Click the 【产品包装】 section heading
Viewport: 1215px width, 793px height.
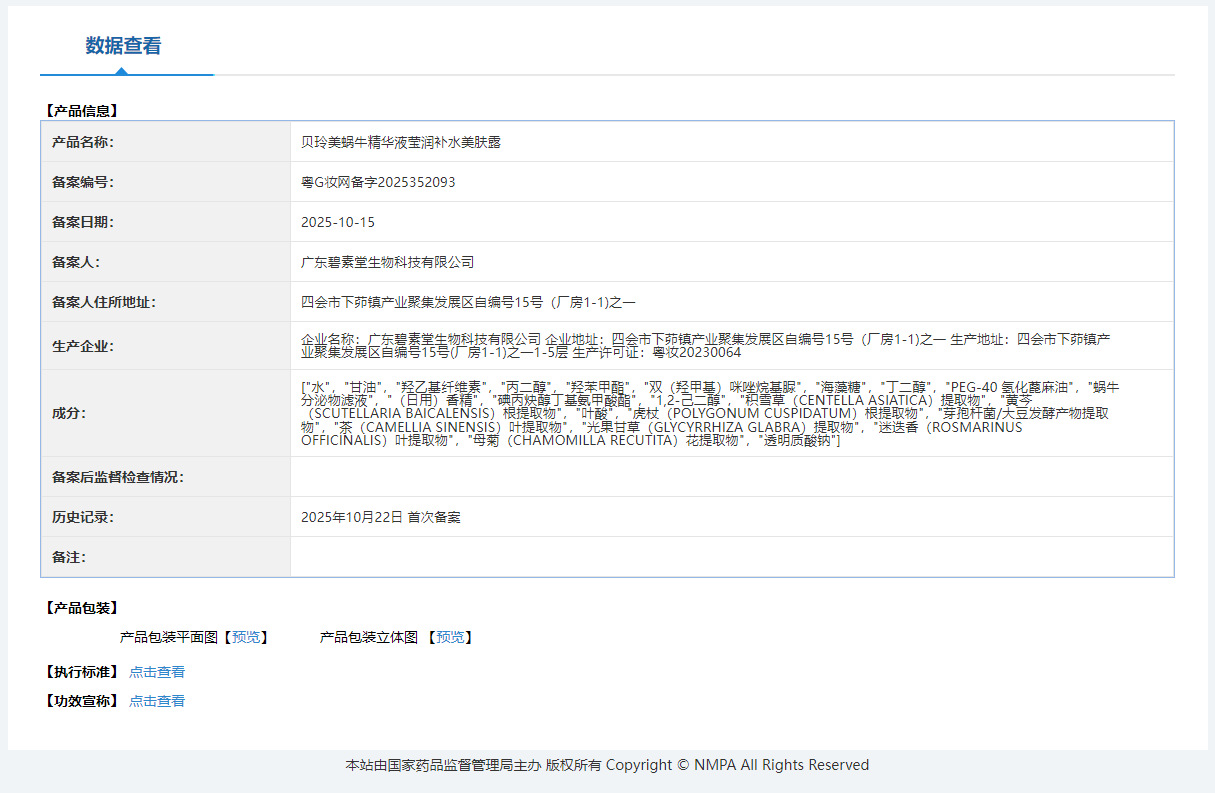[81, 608]
